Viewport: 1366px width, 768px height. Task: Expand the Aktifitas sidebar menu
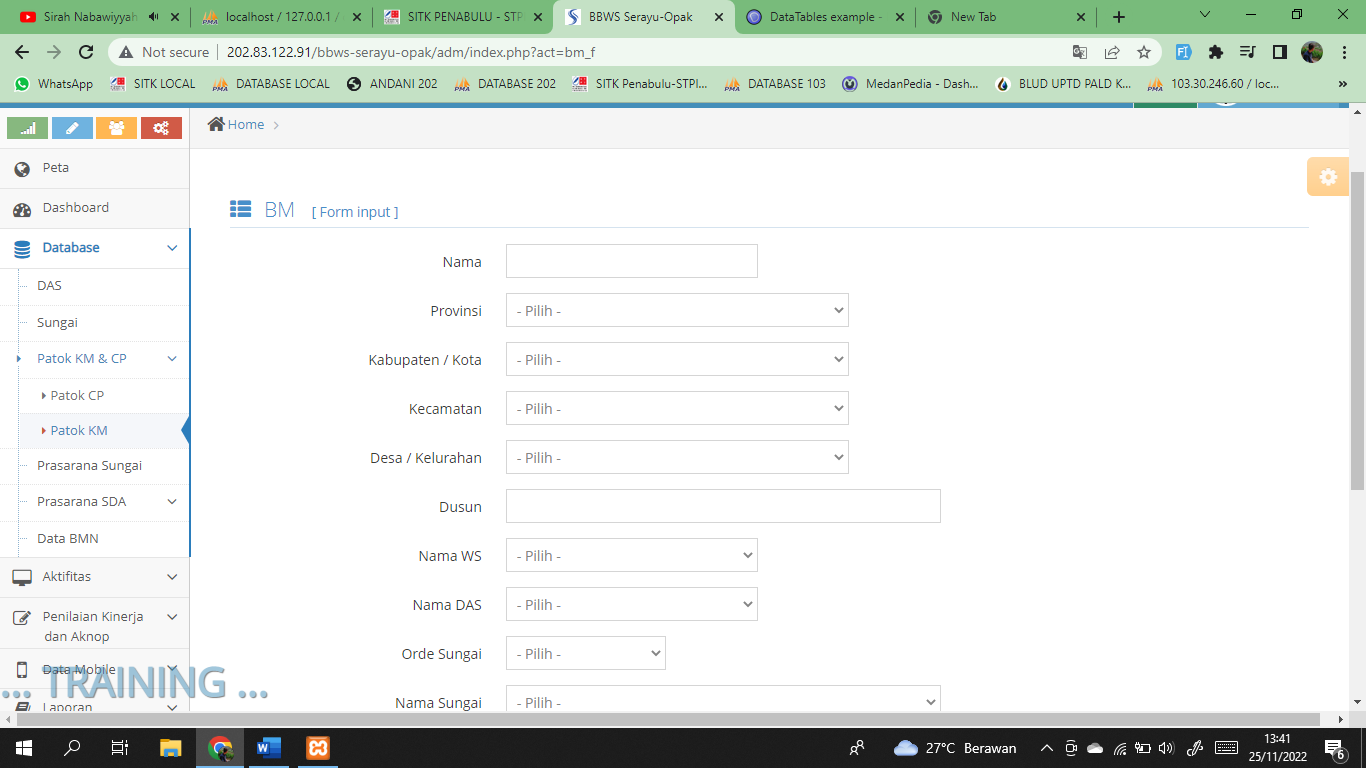[x=95, y=577]
